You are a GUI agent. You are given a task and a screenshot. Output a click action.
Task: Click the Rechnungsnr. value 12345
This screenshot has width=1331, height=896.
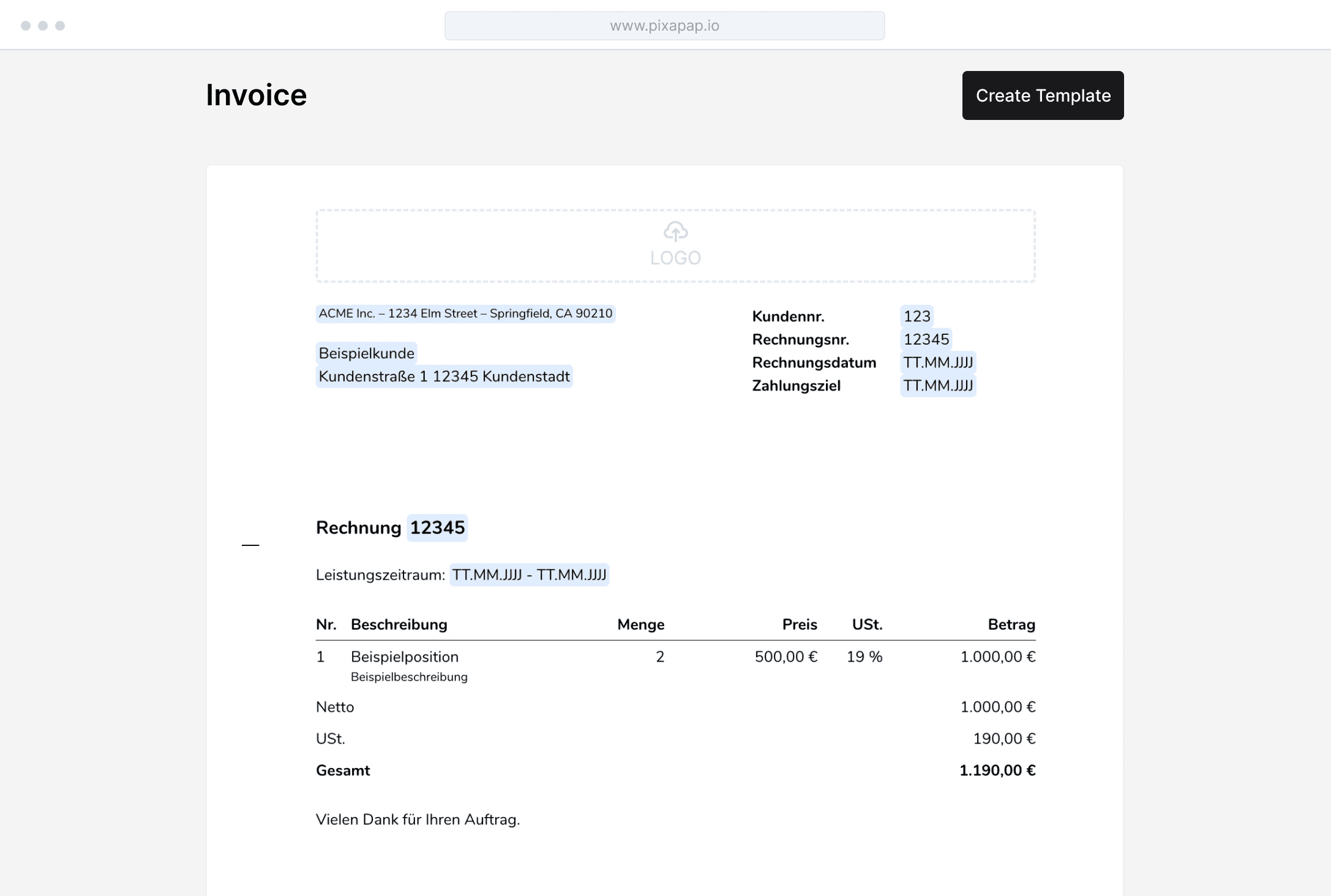(926, 340)
